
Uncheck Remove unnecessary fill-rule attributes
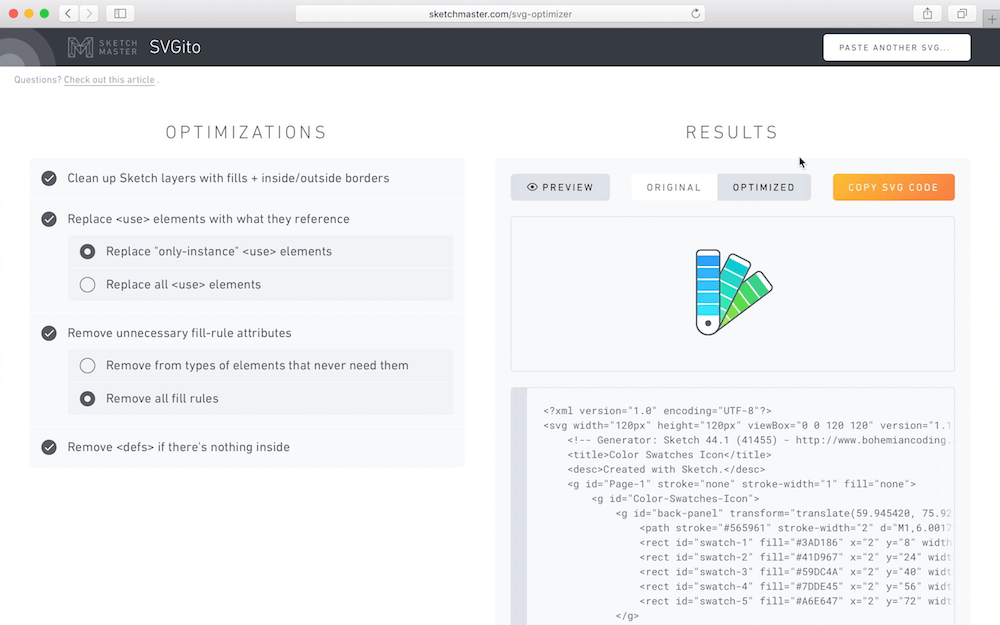pos(49,333)
